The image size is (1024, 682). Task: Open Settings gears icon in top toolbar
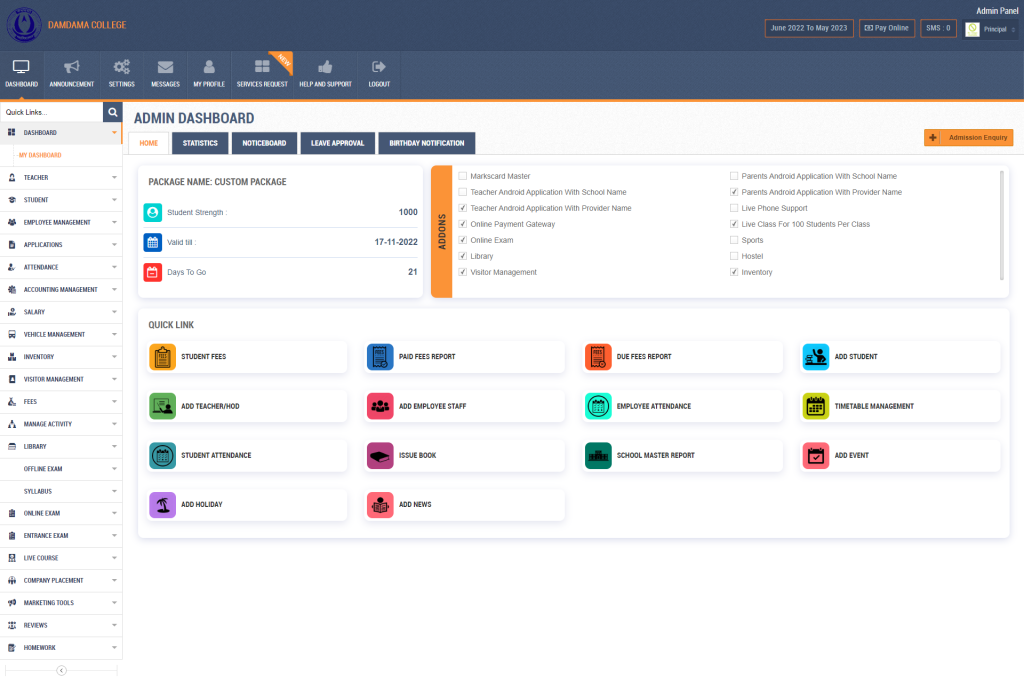click(121, 68)
